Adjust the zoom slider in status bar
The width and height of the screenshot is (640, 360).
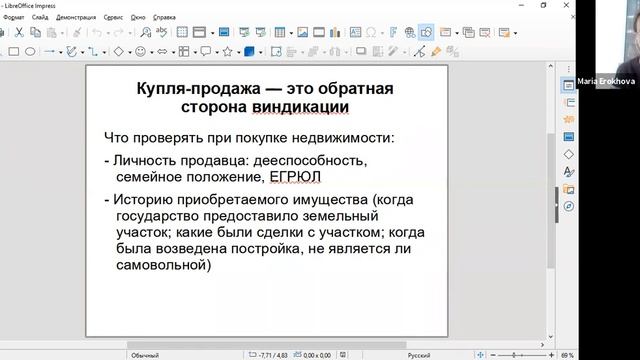(x=522, y=355)
